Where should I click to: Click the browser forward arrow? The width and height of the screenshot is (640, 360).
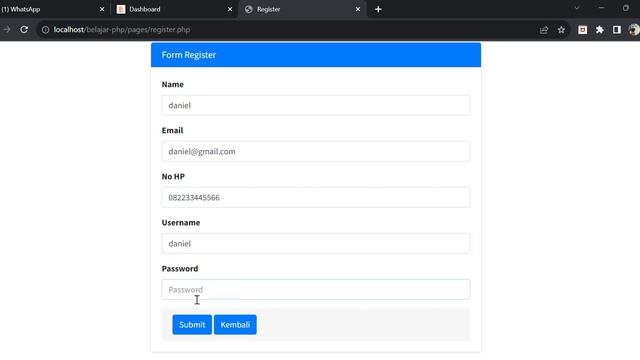pos(7,29)
